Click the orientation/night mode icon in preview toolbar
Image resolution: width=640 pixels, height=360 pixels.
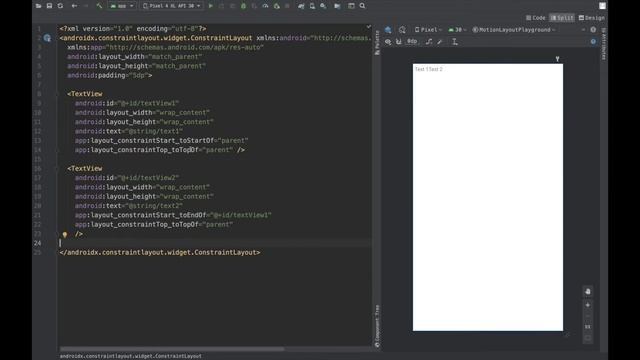tap(402, 30)
